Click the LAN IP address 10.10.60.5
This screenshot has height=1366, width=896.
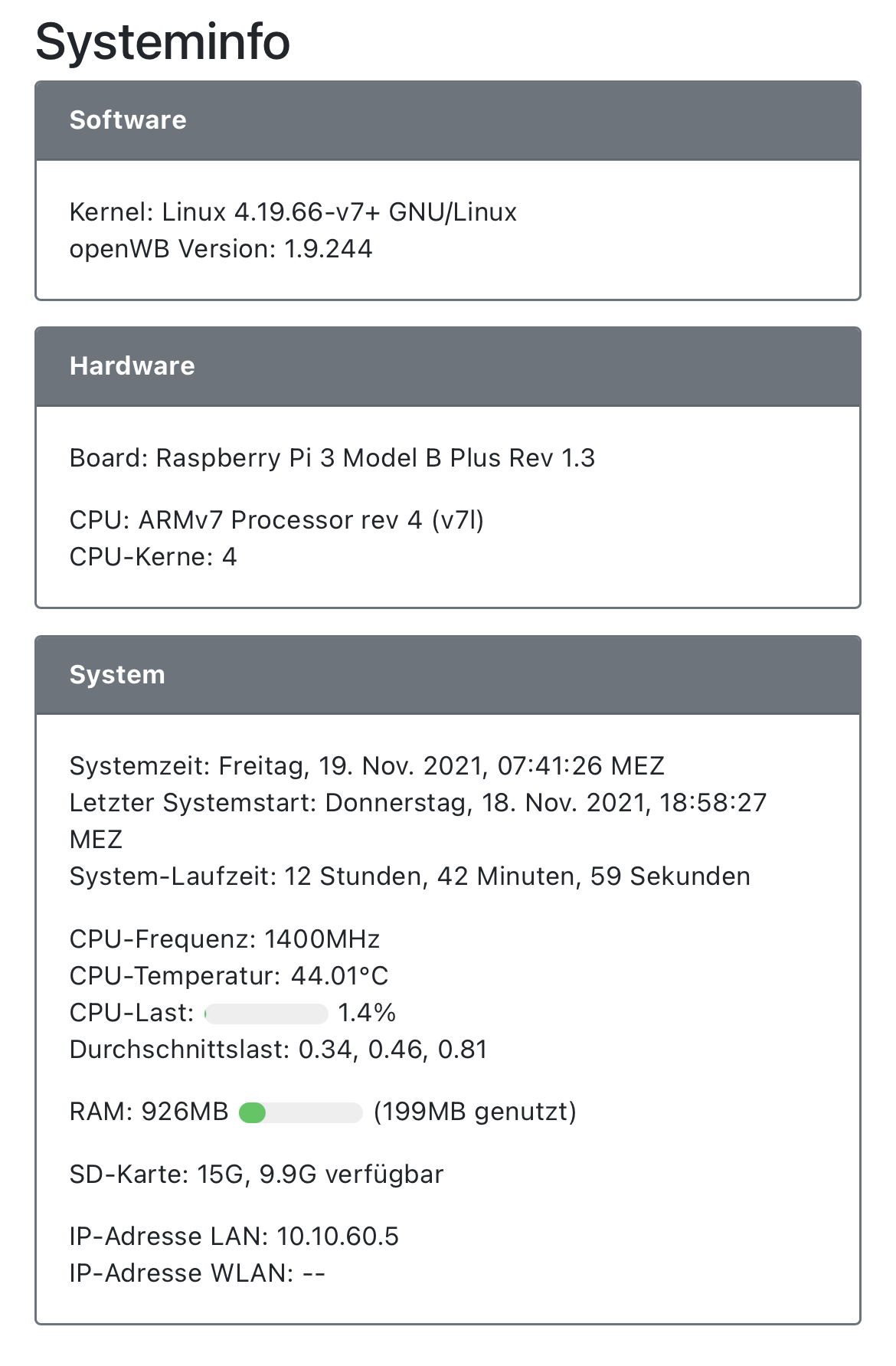click(338, 1237)
